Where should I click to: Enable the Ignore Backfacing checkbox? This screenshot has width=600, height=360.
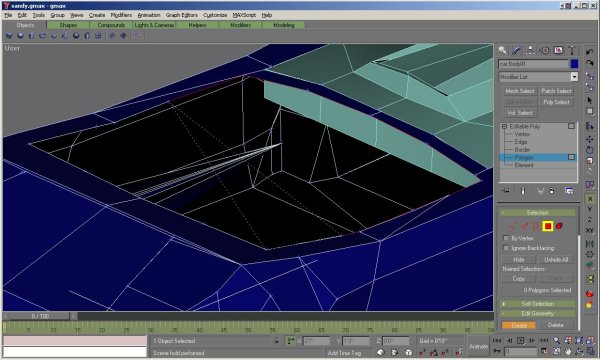[x=506, y=248]
